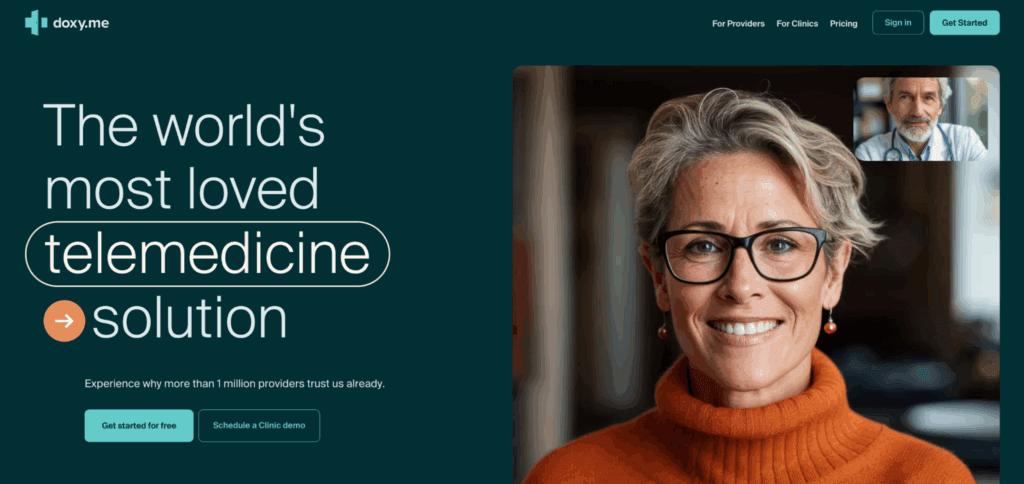Image resolution: width=1024 pixels, height=484 pixels.
Task: Click the 'The world's' headline text
Action: (184, 125)
